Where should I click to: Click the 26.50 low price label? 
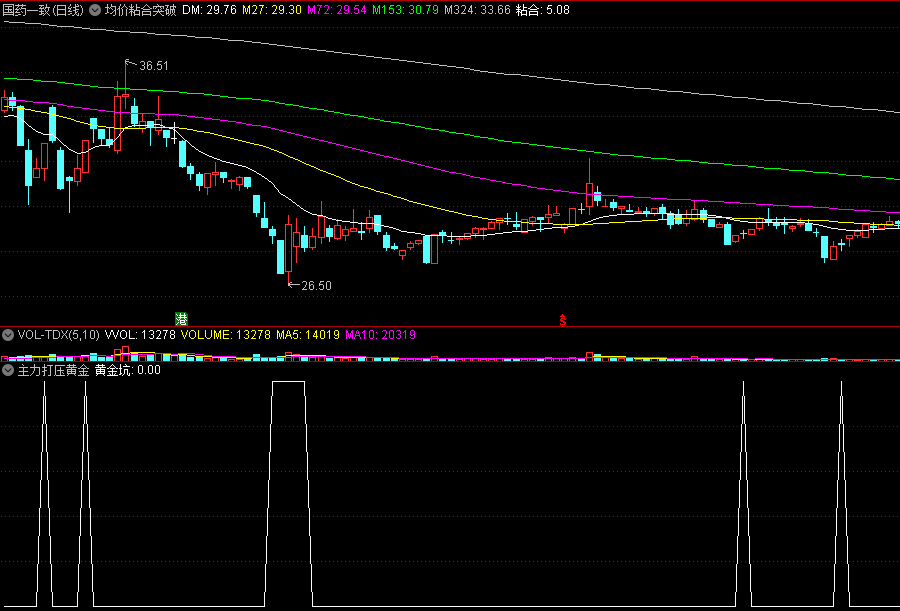pyautogui.click(x=316, y=285)
